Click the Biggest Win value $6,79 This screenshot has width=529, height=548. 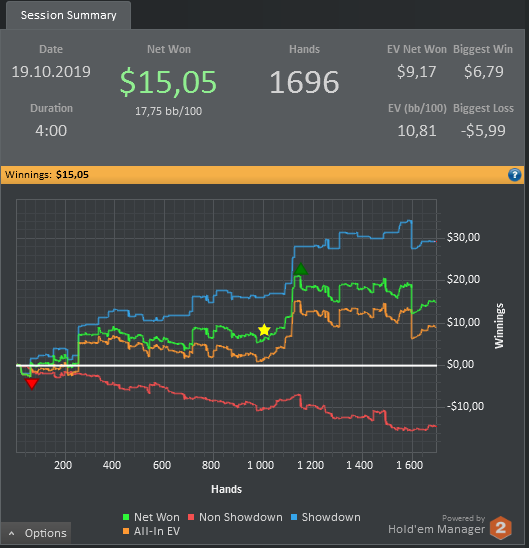[x=484, y=72]
